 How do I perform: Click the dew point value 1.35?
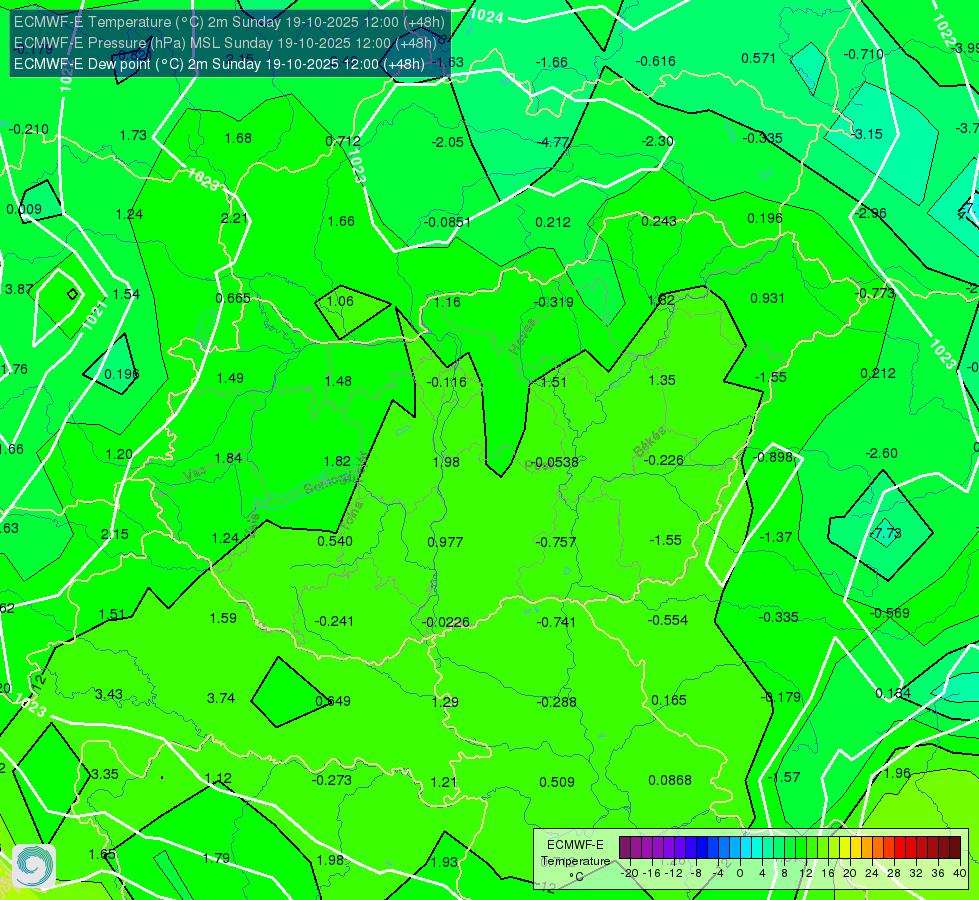661,380
